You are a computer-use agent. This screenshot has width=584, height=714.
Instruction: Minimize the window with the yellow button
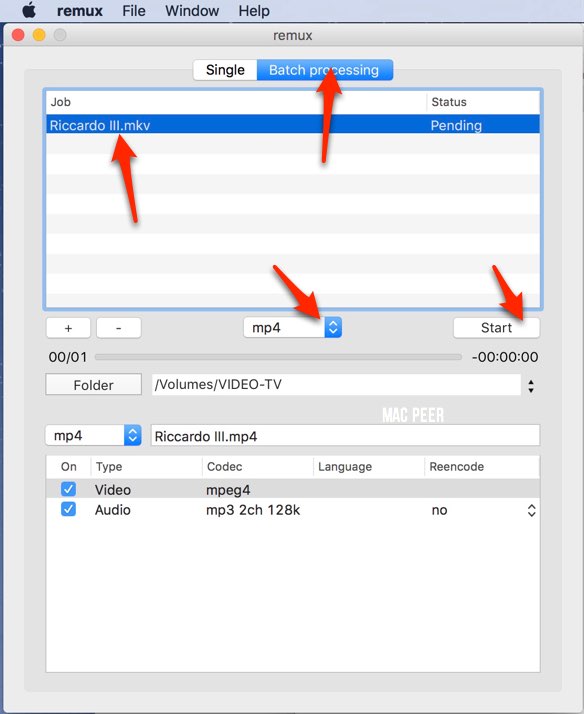(39, 35)
